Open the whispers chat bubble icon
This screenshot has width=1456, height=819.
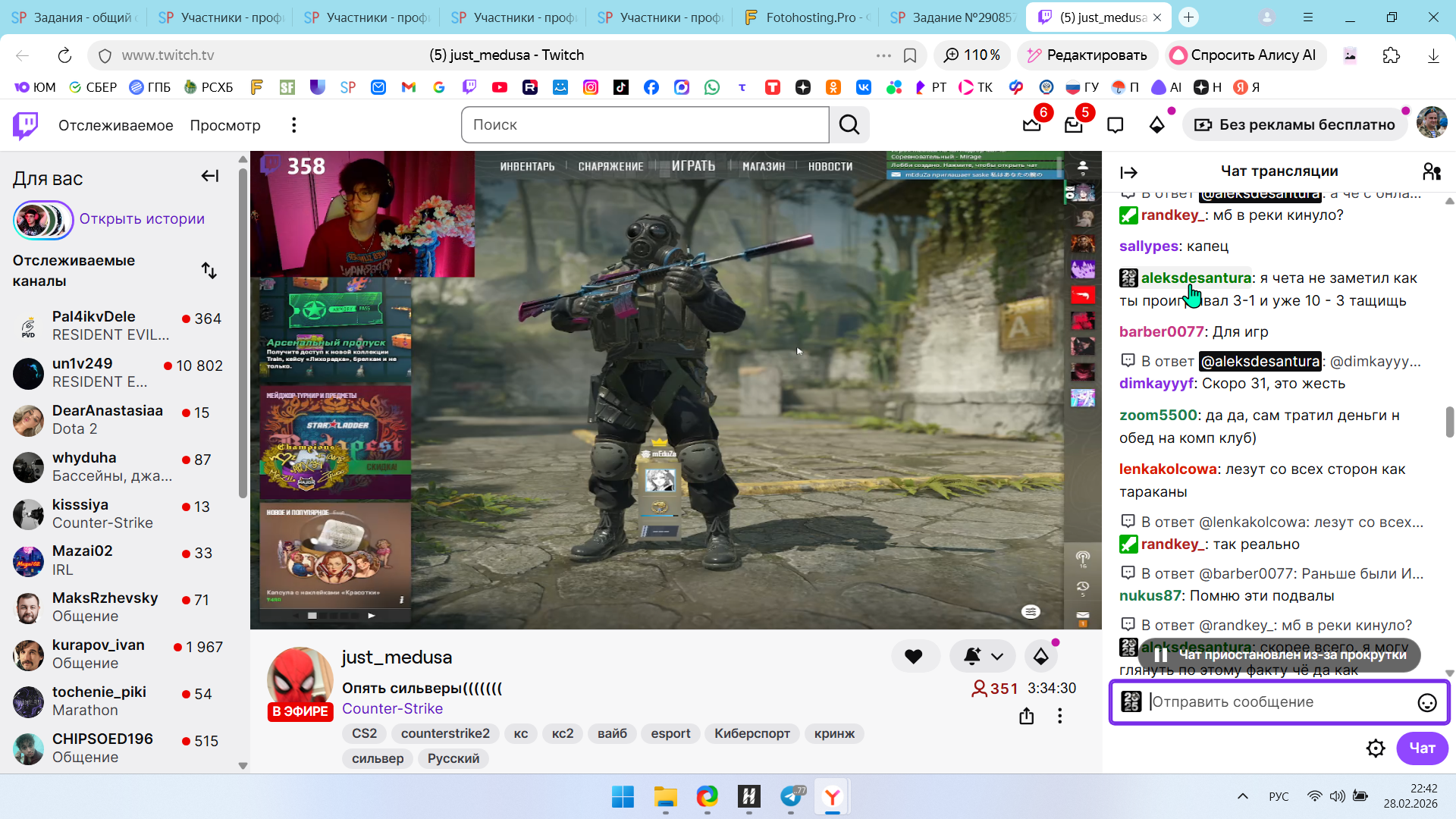(x=1115, y=125)
